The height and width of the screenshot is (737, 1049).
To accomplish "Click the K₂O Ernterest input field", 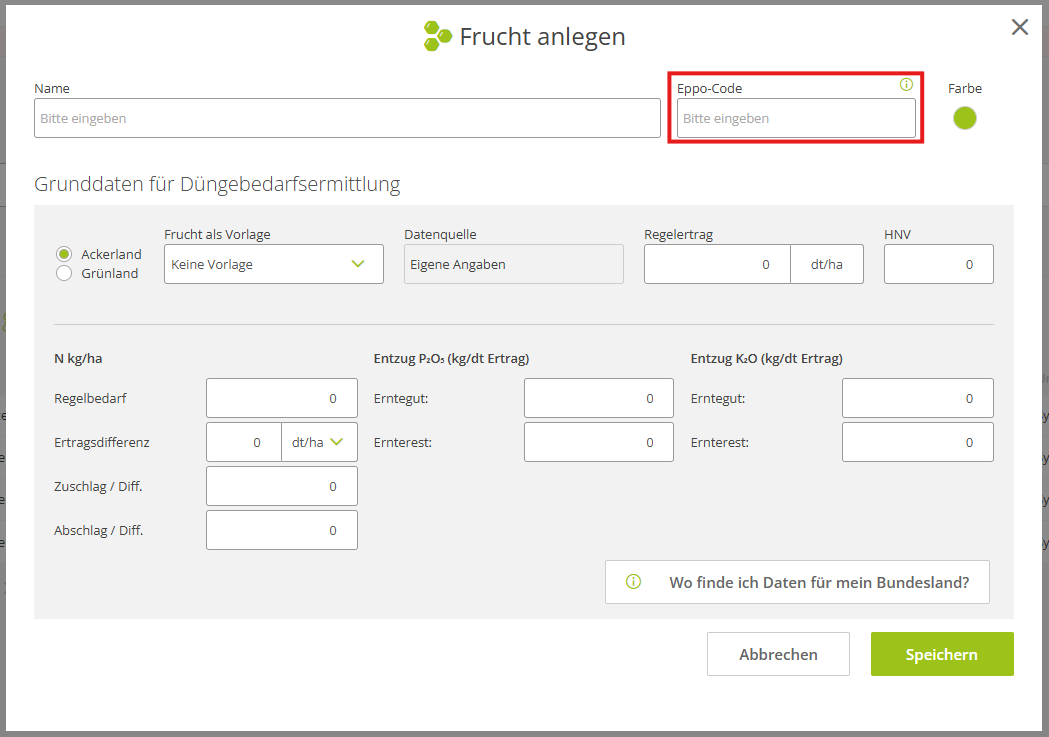I will [x=917, y=442].
